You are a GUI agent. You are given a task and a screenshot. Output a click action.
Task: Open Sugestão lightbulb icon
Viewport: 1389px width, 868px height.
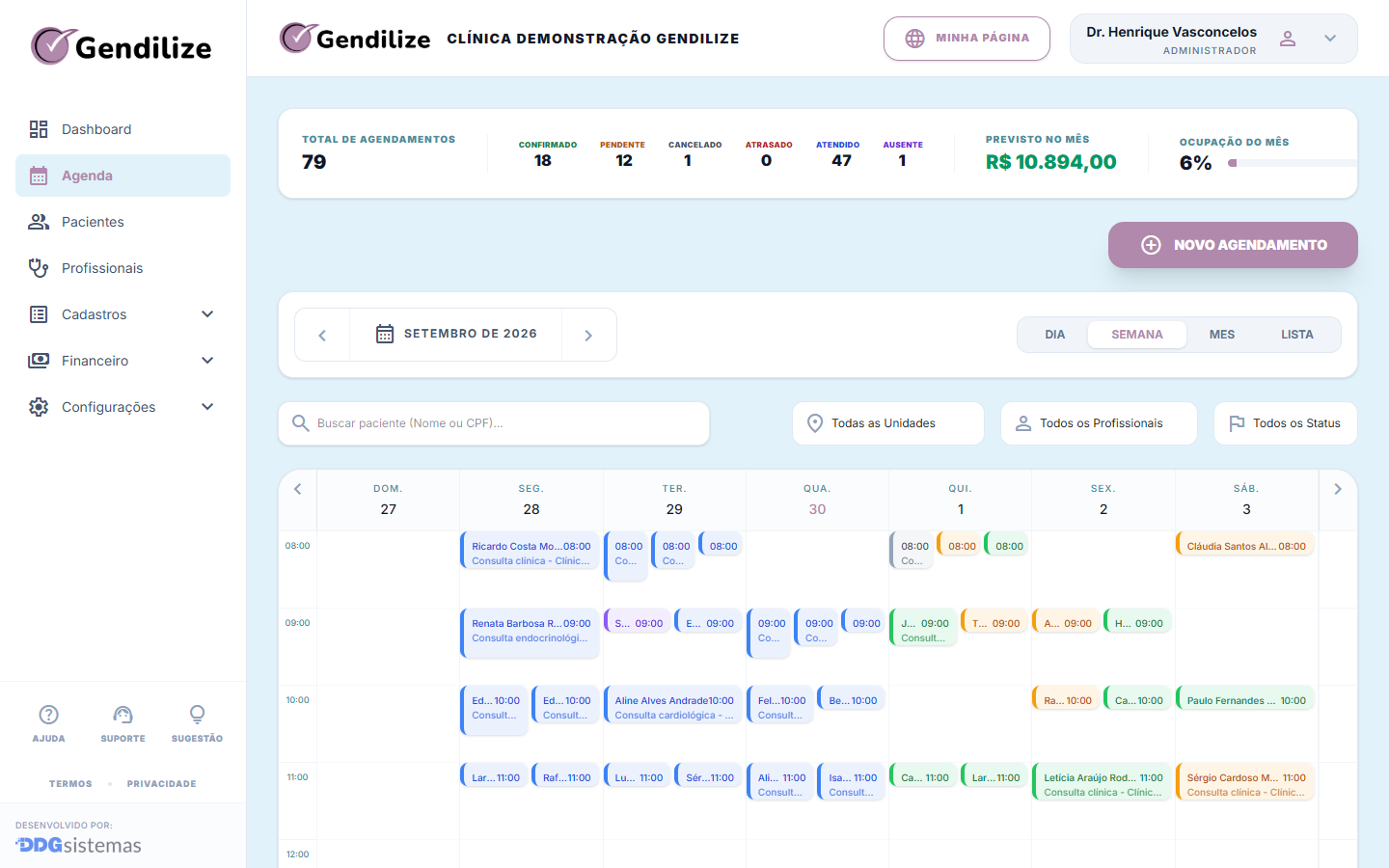tap(197, 715)
